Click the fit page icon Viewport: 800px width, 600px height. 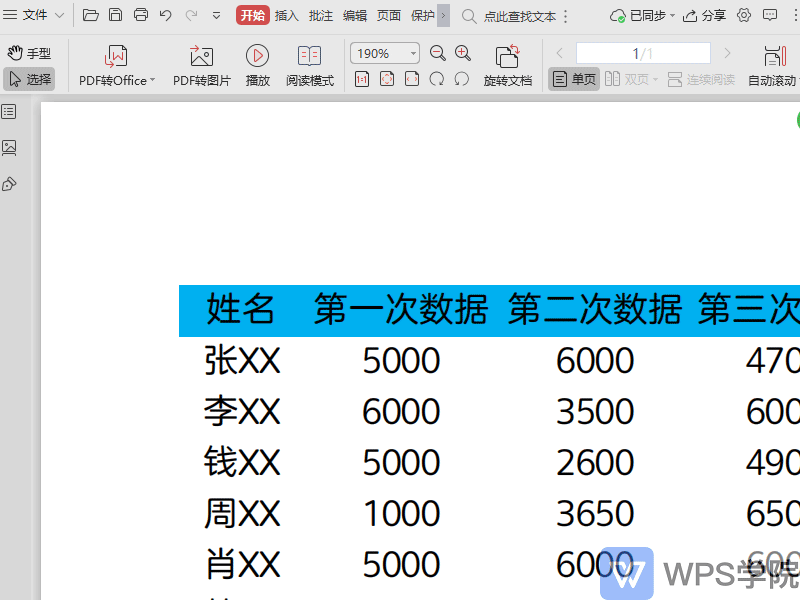[x=387, y=79]
